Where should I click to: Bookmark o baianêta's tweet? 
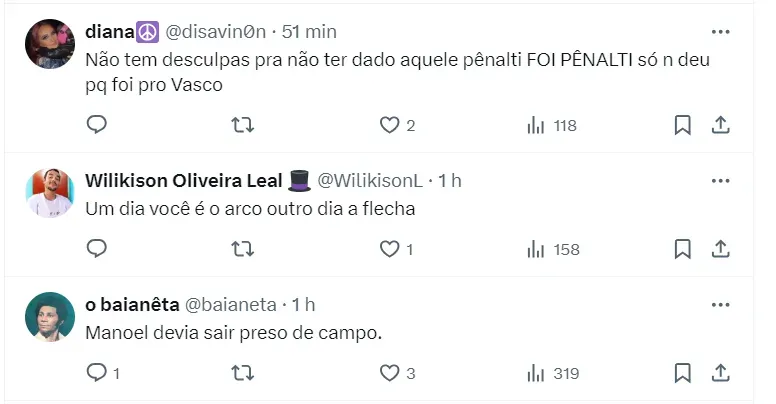point(682,373)
